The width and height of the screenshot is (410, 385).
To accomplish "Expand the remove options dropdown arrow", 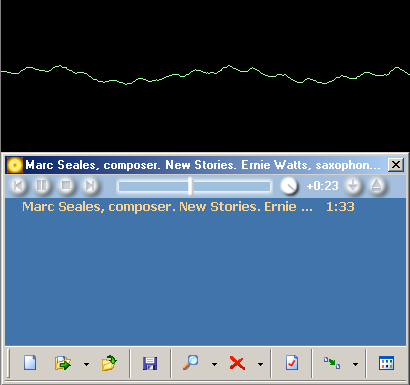I will [x=260, y=364].
